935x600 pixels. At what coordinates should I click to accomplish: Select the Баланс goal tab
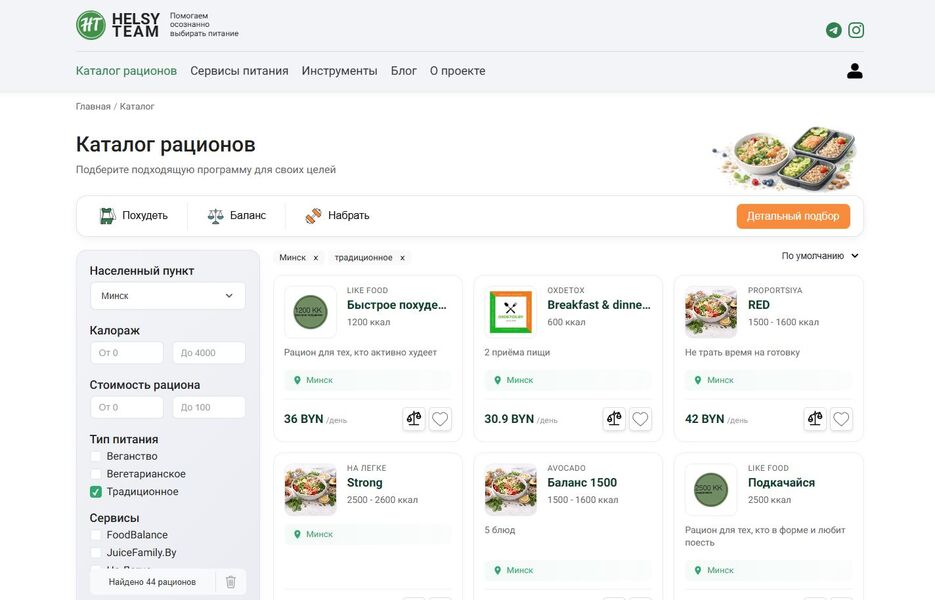(x=237, y=215)
